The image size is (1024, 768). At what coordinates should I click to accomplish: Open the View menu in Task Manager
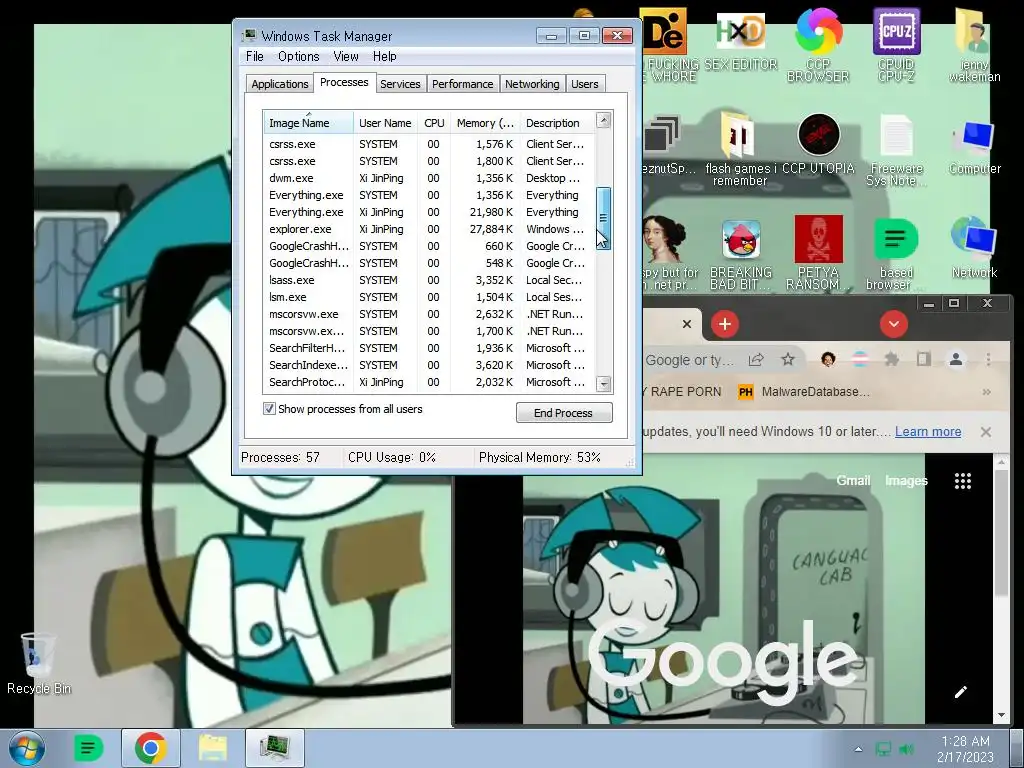click(x=346, y=56)
